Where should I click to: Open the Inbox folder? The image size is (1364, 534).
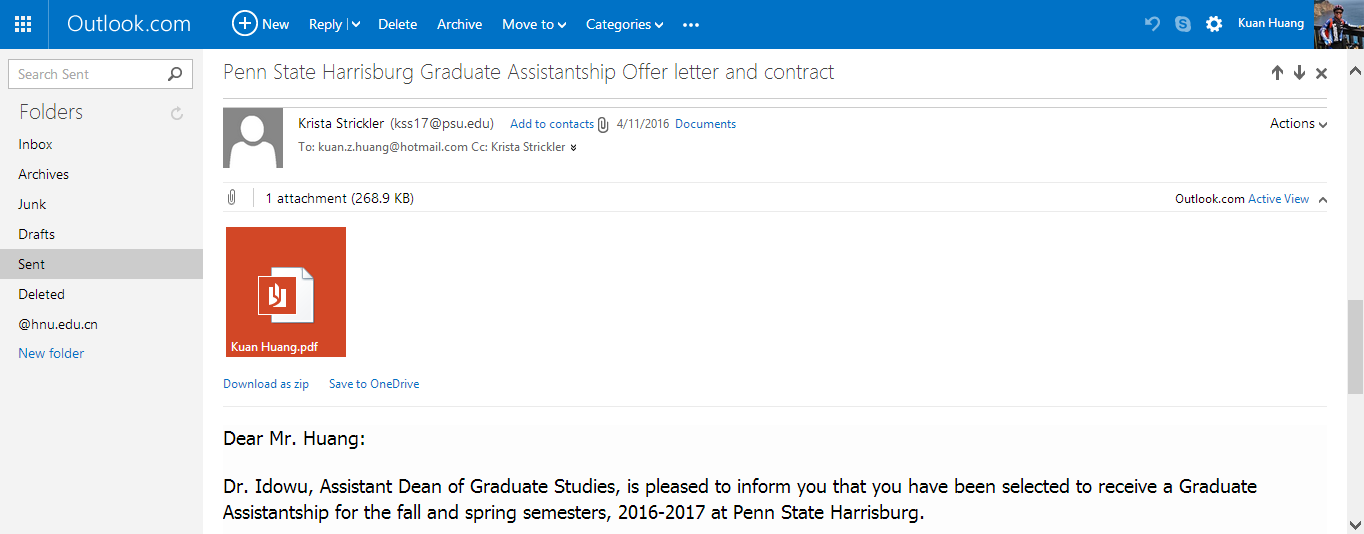(x=35, y=144)
